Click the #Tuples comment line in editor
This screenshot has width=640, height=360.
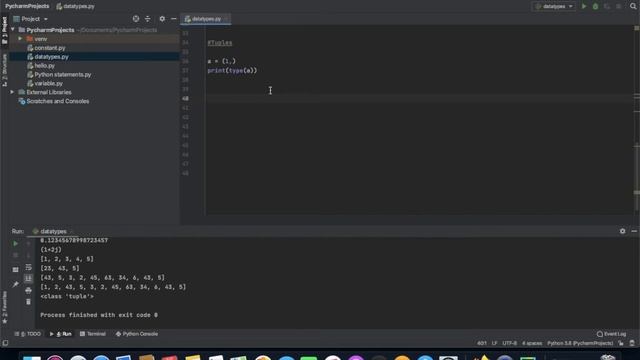click(x=220, y=43)
